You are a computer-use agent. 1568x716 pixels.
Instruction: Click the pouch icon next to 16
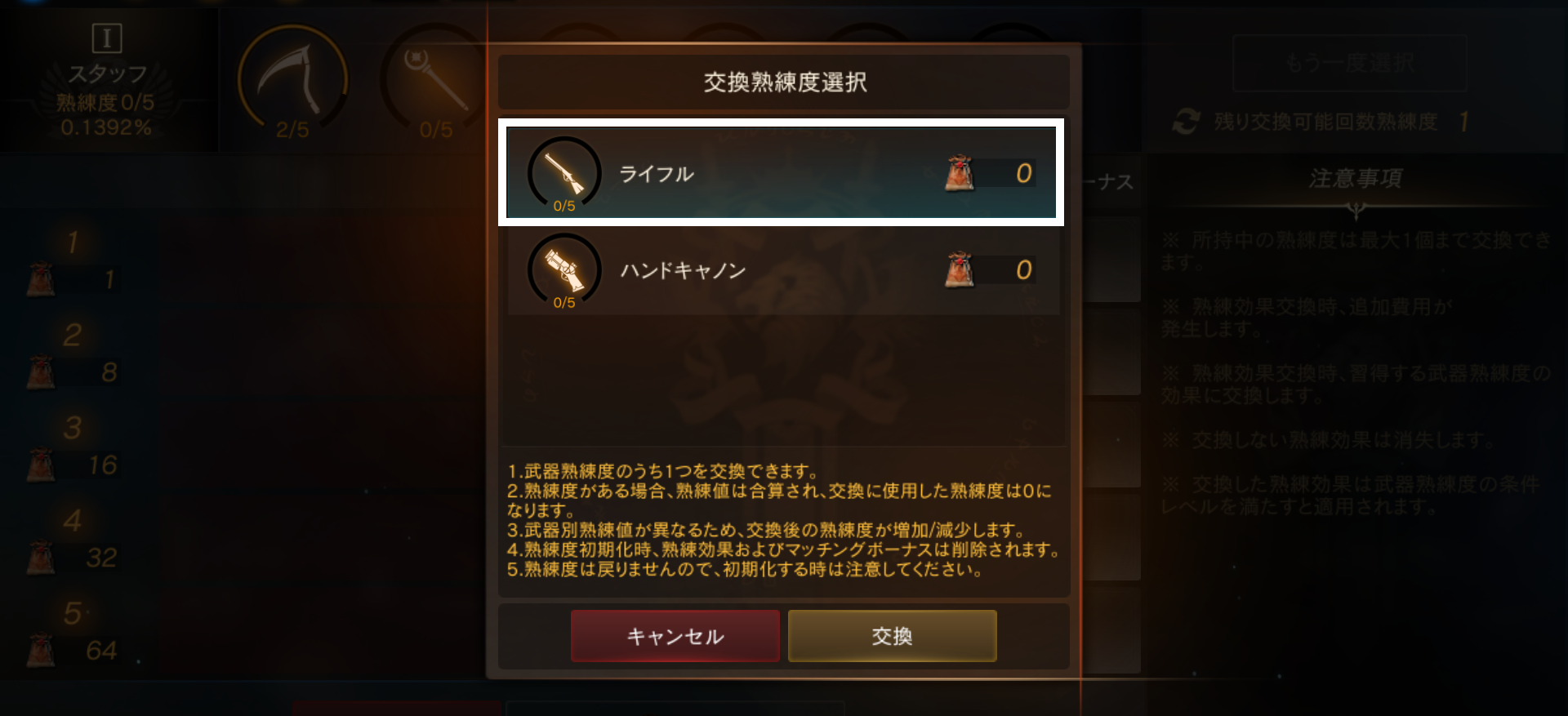click(x=41, y=465)
